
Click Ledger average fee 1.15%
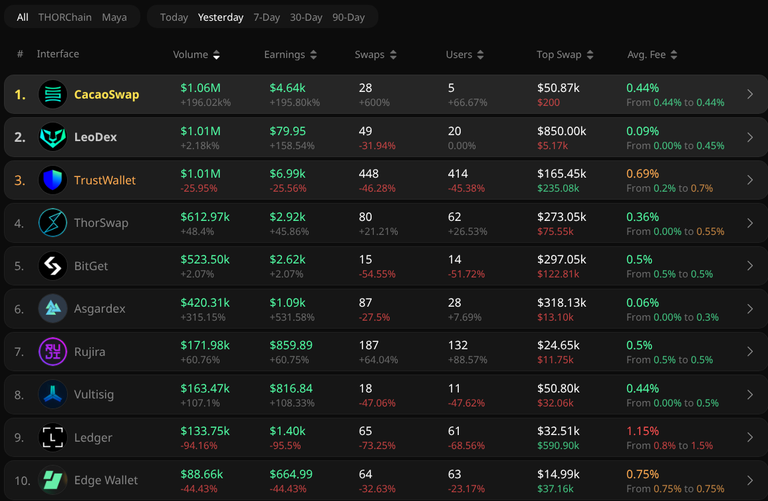click(x=643, y=431)
